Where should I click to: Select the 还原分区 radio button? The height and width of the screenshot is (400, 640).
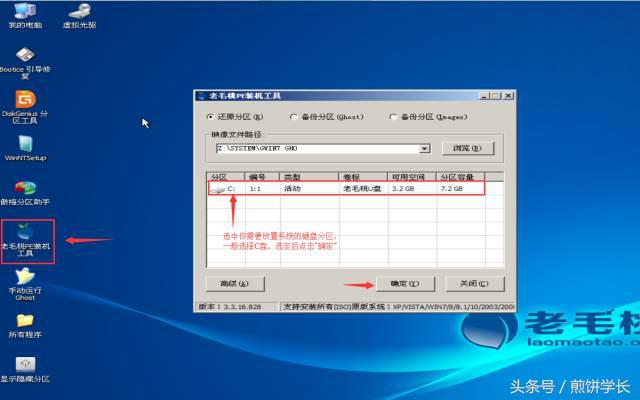(x=210, y=117)
